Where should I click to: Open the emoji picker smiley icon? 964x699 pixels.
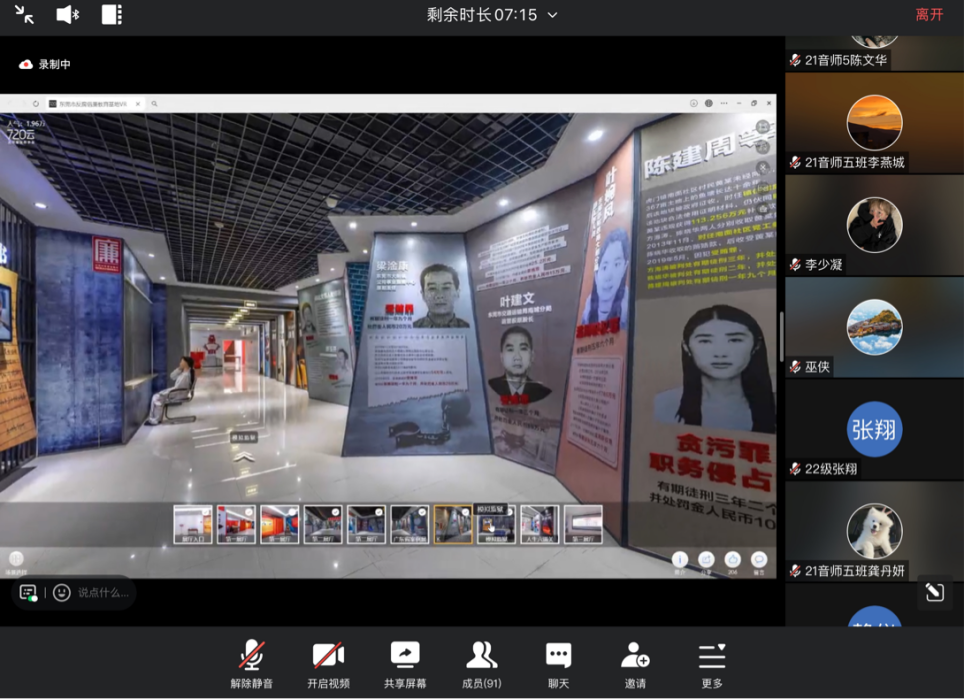(61, 593)
